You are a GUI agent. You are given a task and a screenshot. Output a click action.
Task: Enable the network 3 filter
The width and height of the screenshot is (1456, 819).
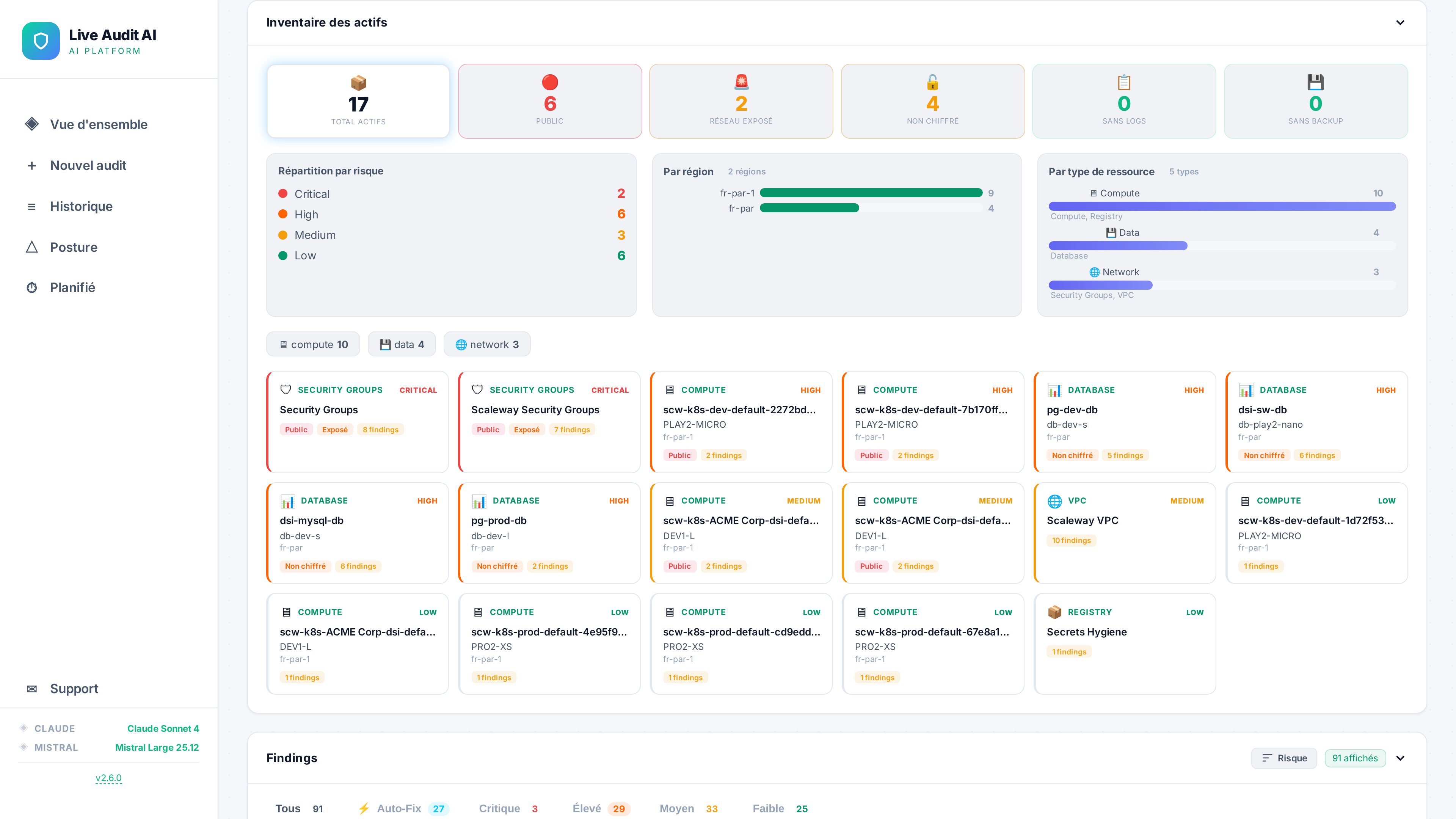point(486,344)
